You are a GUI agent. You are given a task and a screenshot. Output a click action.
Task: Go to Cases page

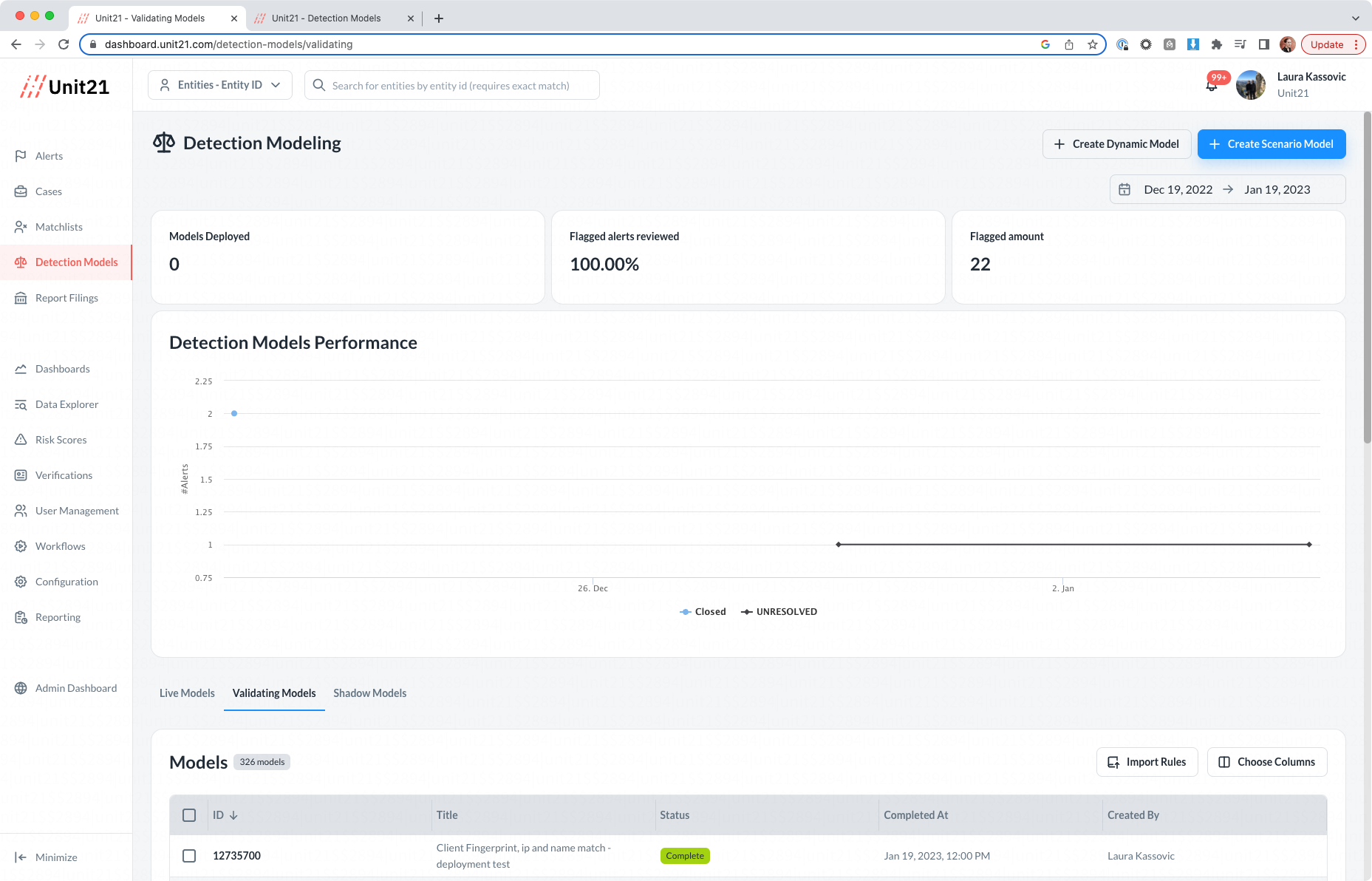[49, 191]
